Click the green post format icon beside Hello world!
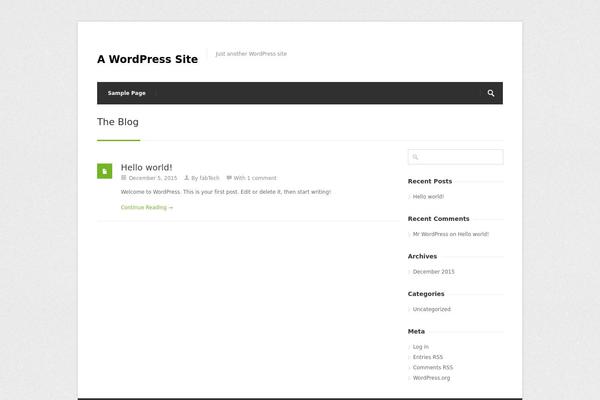Viewport: 600px width, 400px height. (104, 171)
